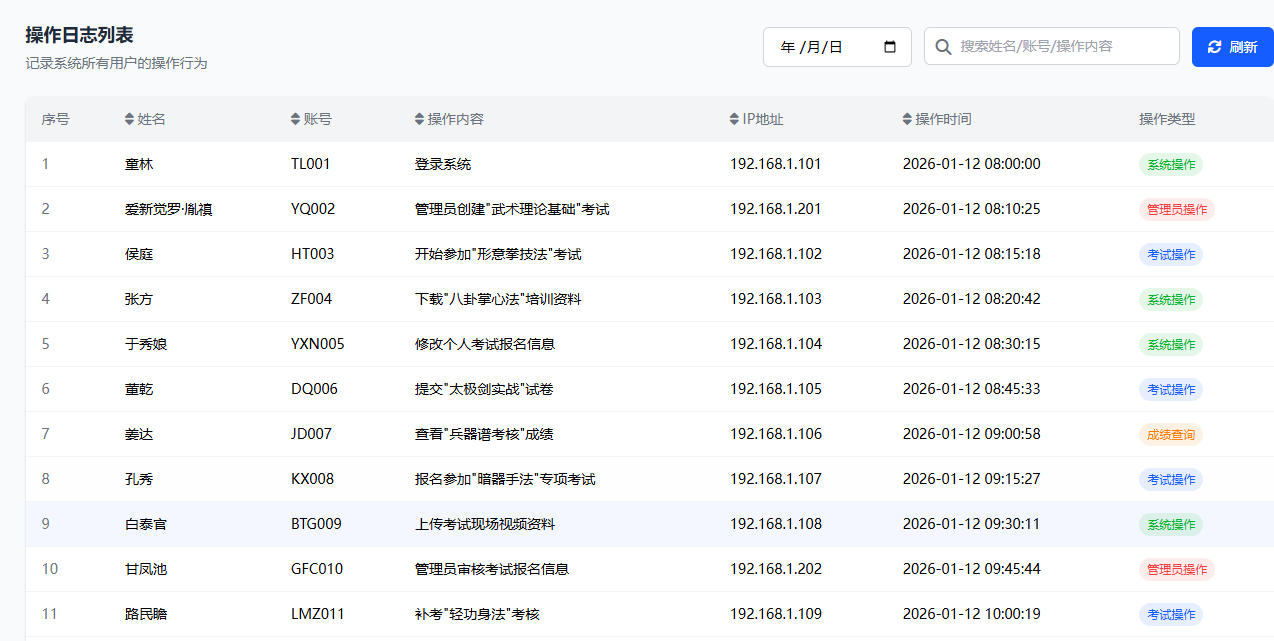Click IP address 192.168.1.109

point(775,614)
